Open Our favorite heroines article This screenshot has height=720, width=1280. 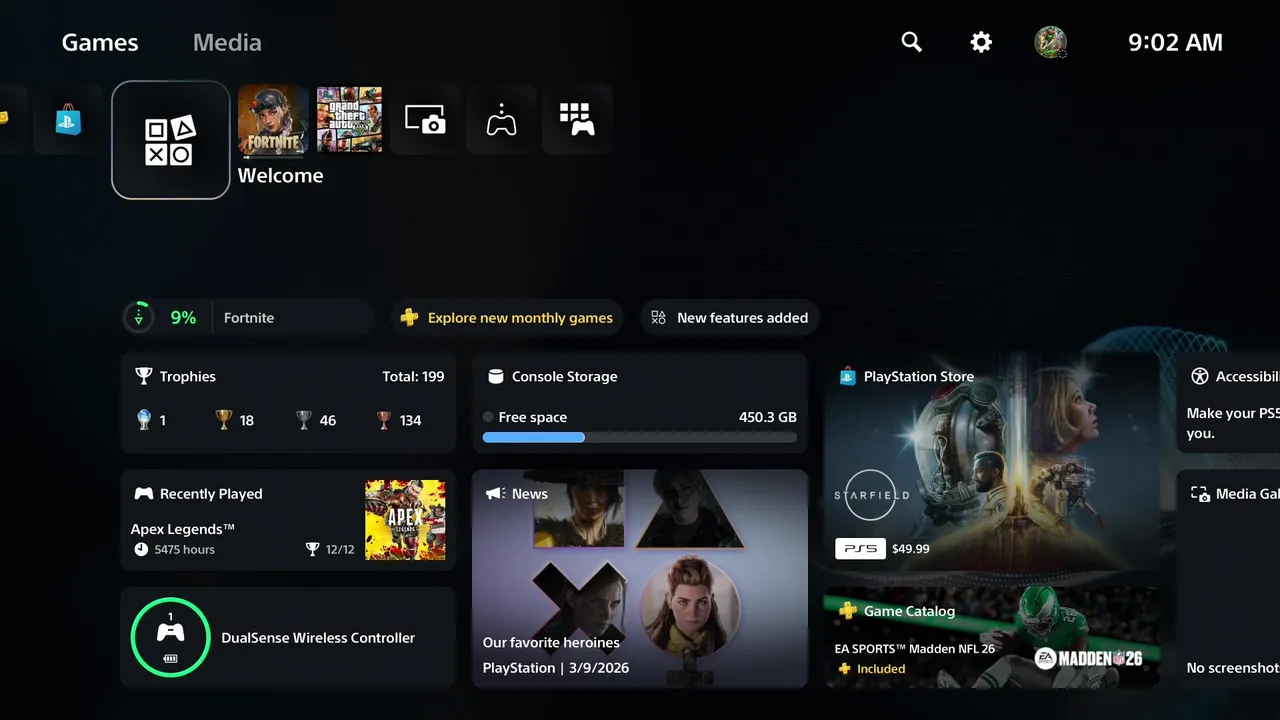pos(551,643)
